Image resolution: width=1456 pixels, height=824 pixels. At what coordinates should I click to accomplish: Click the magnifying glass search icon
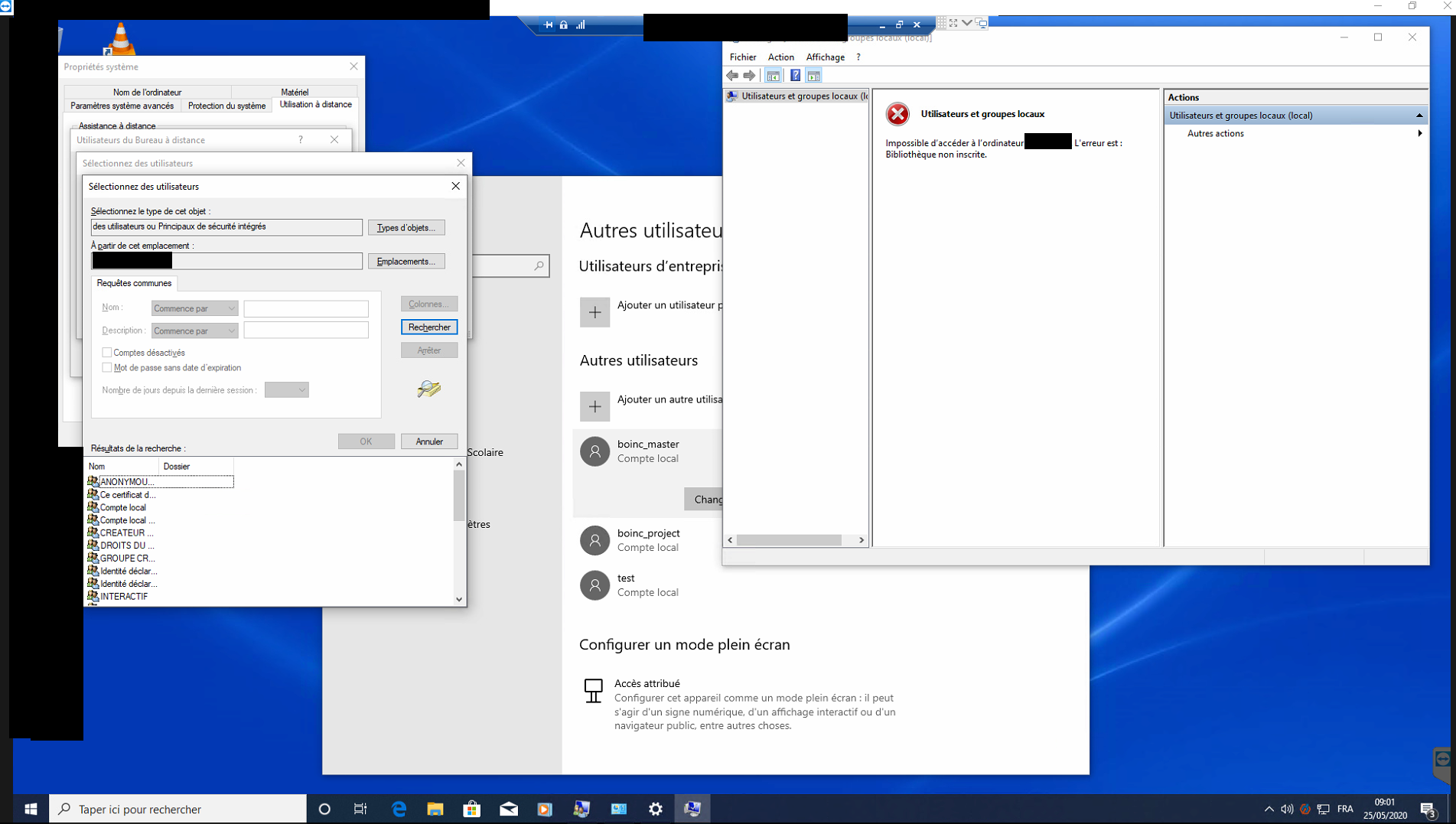(428, 389)
